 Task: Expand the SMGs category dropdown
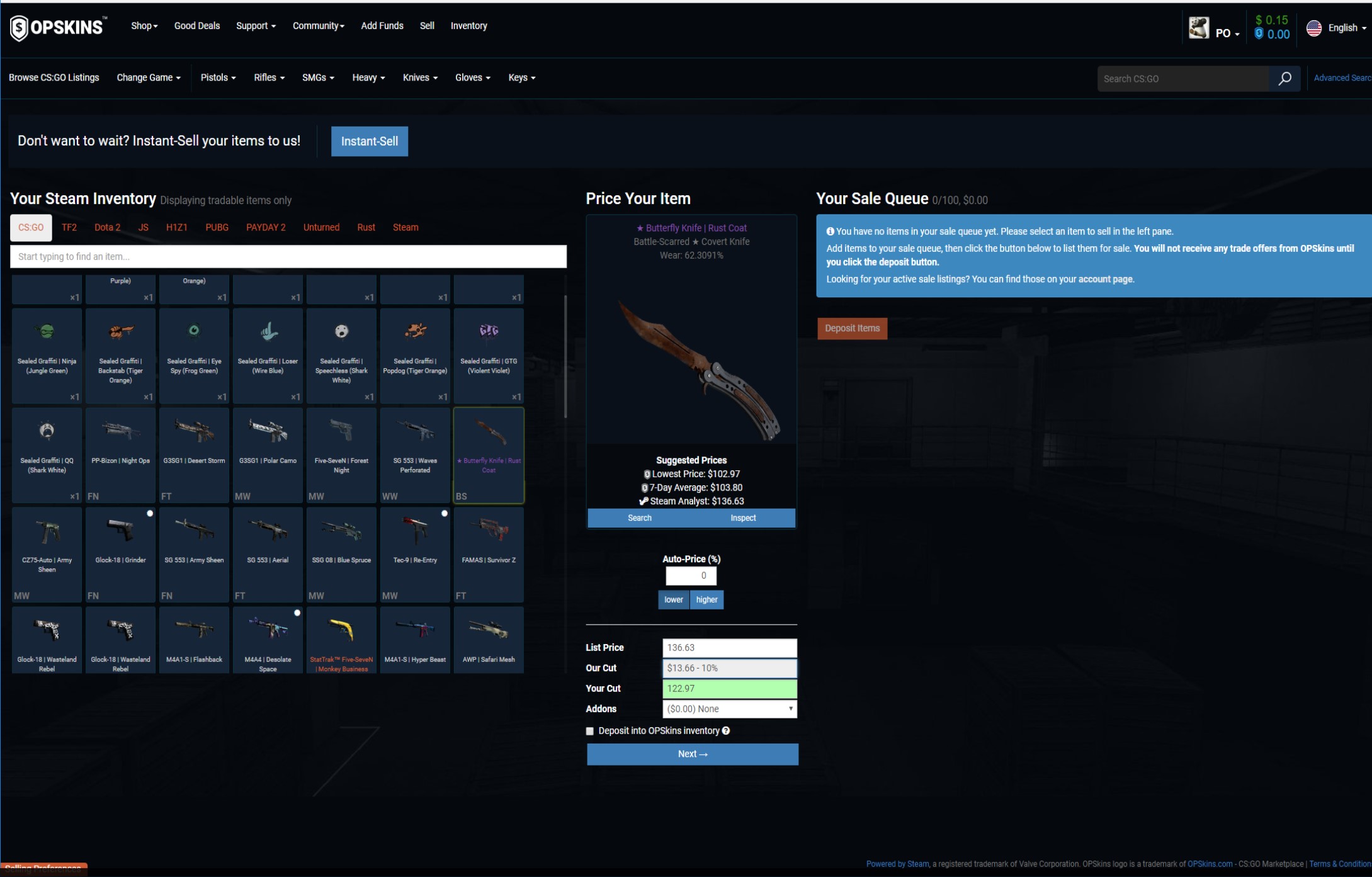click(318, 77)
